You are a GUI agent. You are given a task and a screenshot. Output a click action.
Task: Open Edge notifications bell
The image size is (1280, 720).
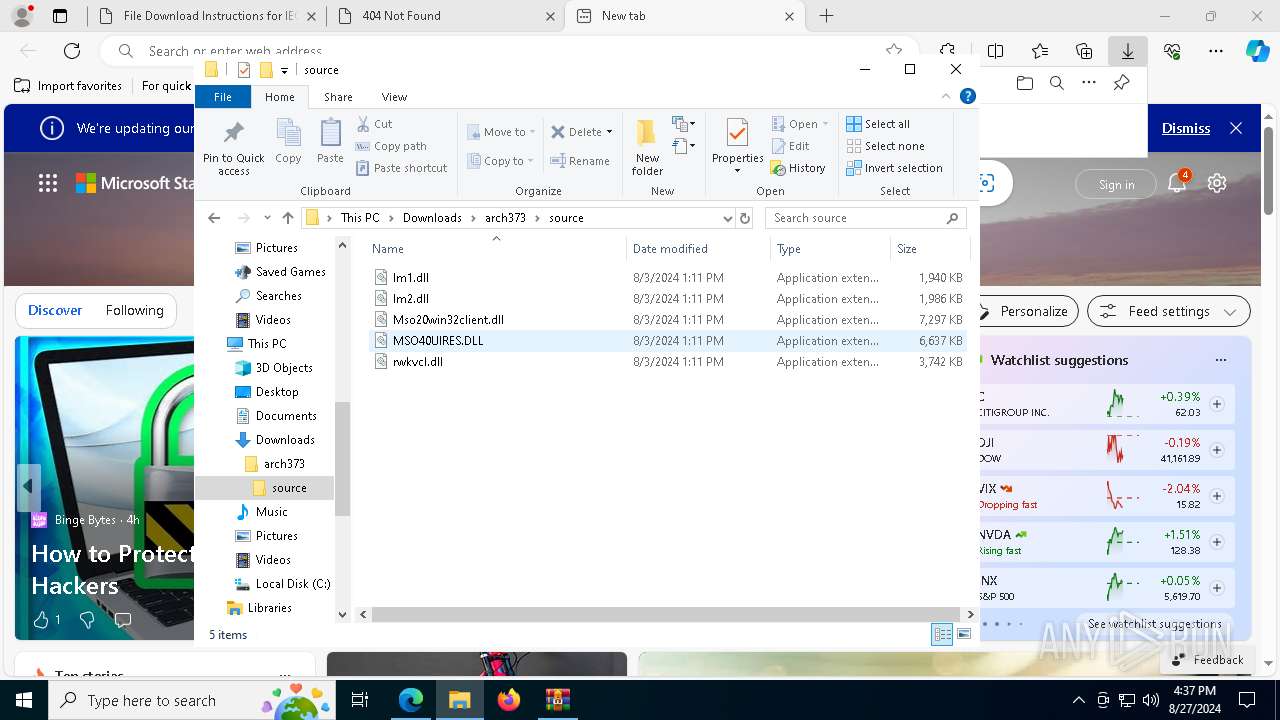pyautogui.click(x=1178, y=183)
